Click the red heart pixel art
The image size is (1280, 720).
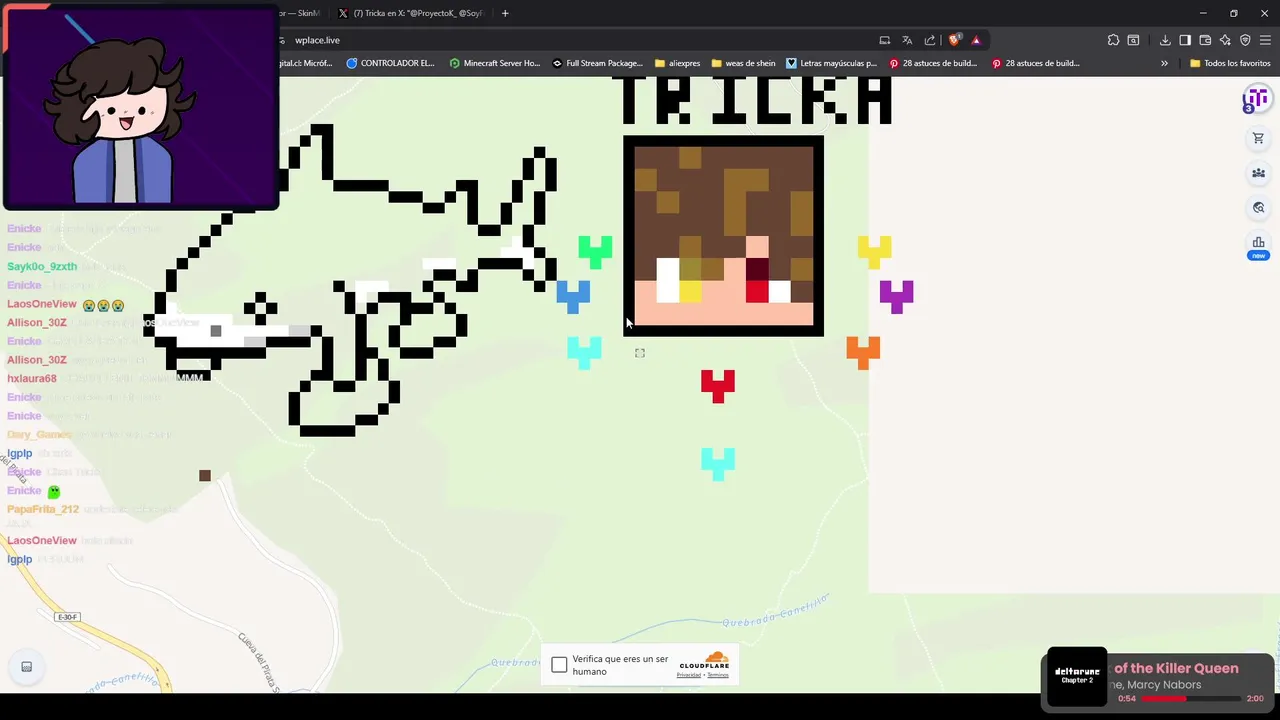pos(718,385)
